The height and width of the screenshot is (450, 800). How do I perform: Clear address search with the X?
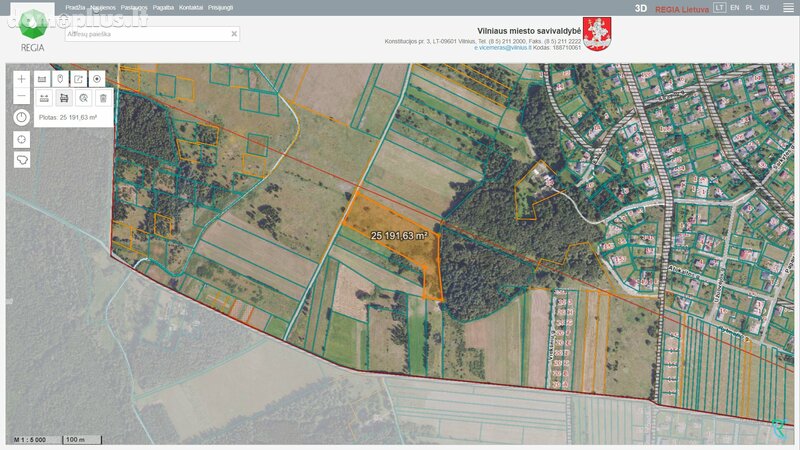pyautogui.click(x=234, y=34)
